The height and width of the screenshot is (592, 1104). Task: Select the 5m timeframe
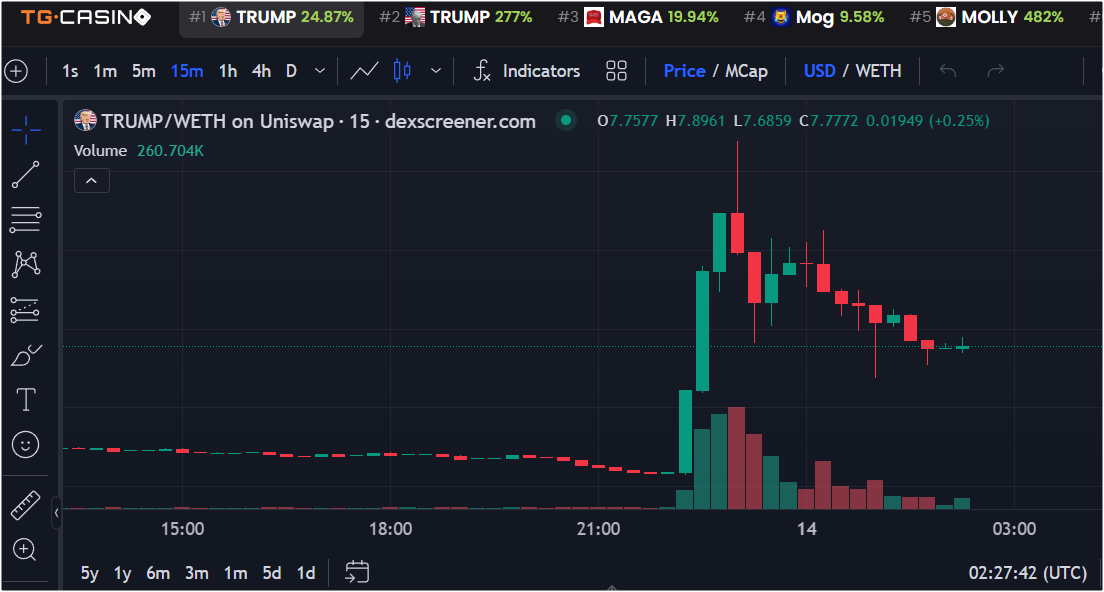144,71
